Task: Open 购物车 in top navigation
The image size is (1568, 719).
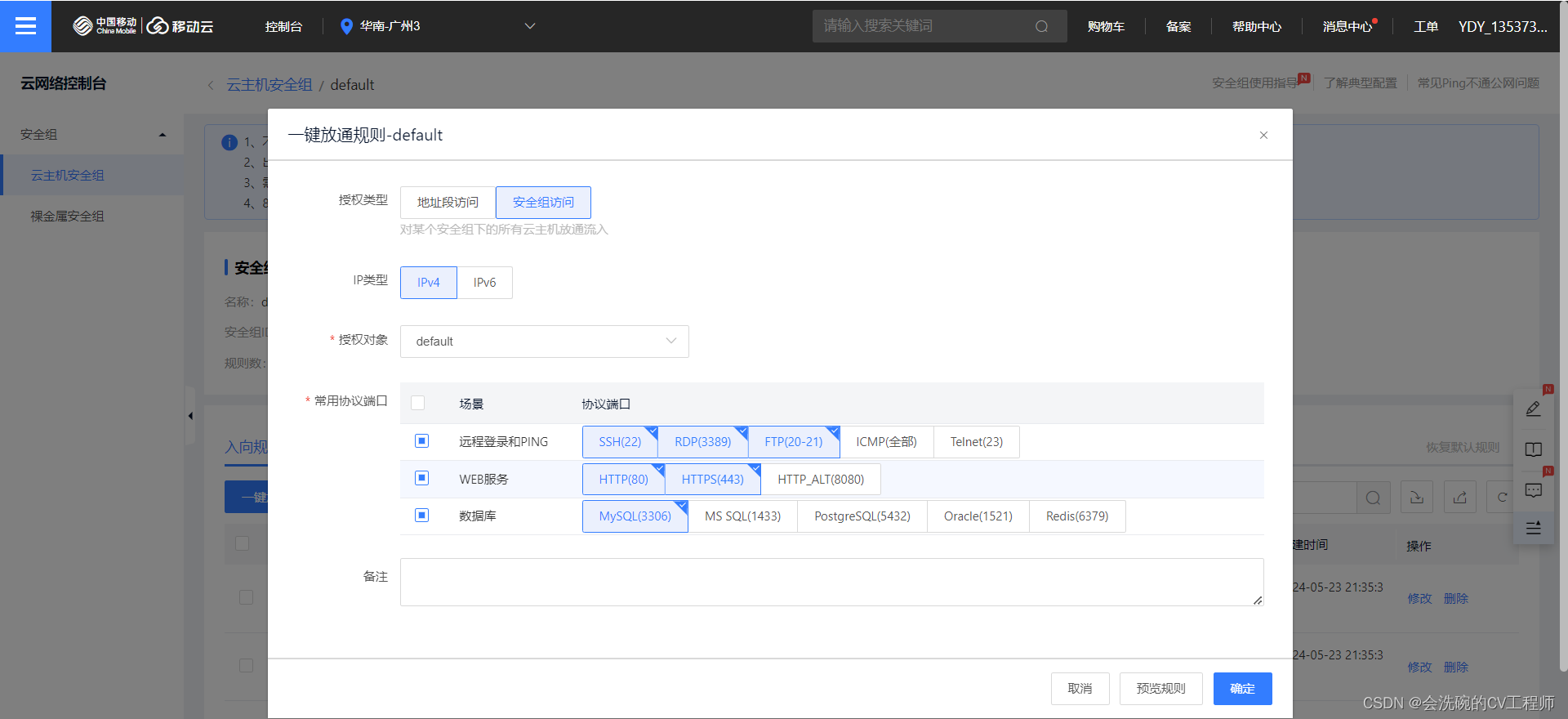Action: (x=1106, y=26)
